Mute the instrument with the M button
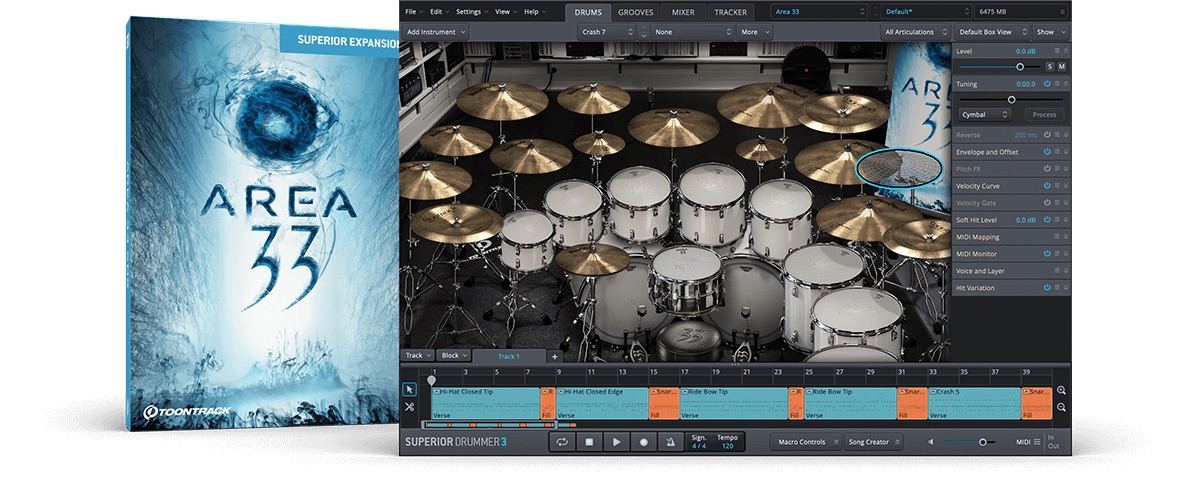 pyautogui.click(x=1061, y=66)
